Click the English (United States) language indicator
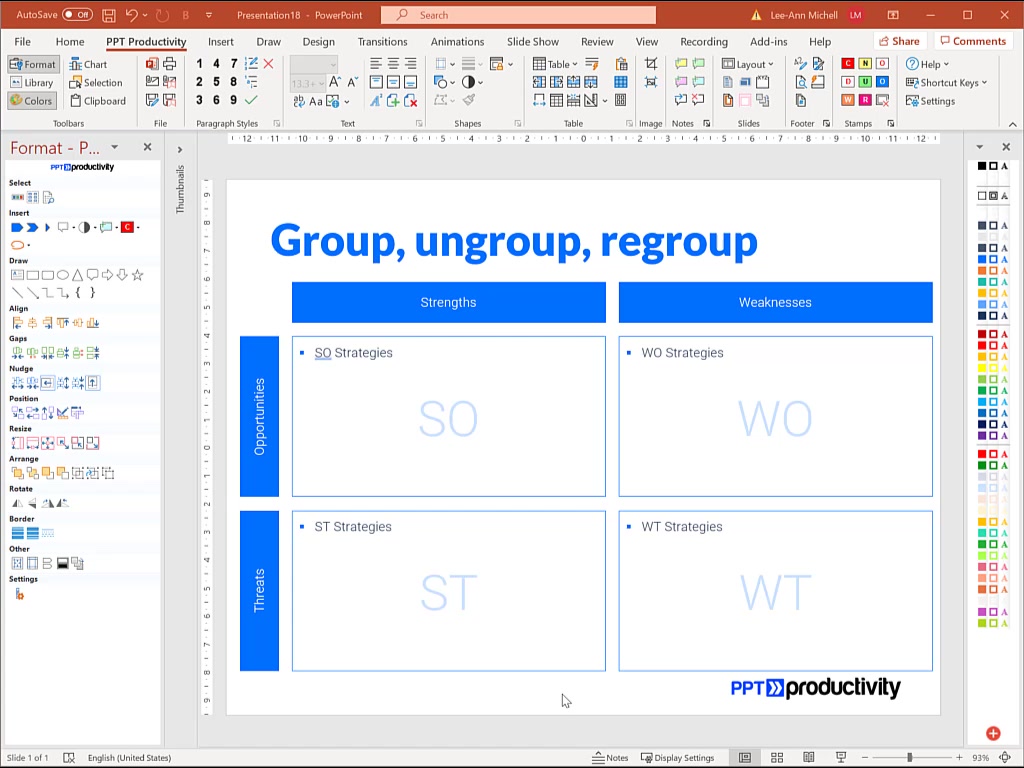1024x768 pixels. (129, 758)
